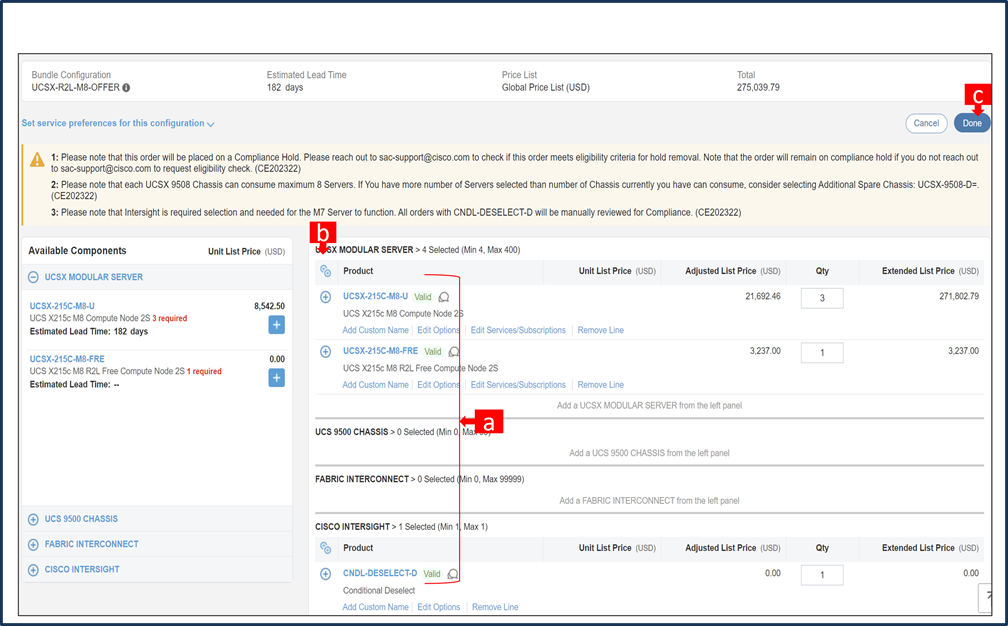
Task: Click Edit Options for UCSX-215C-M8-FRE
Action: click(x=438, y=385)
